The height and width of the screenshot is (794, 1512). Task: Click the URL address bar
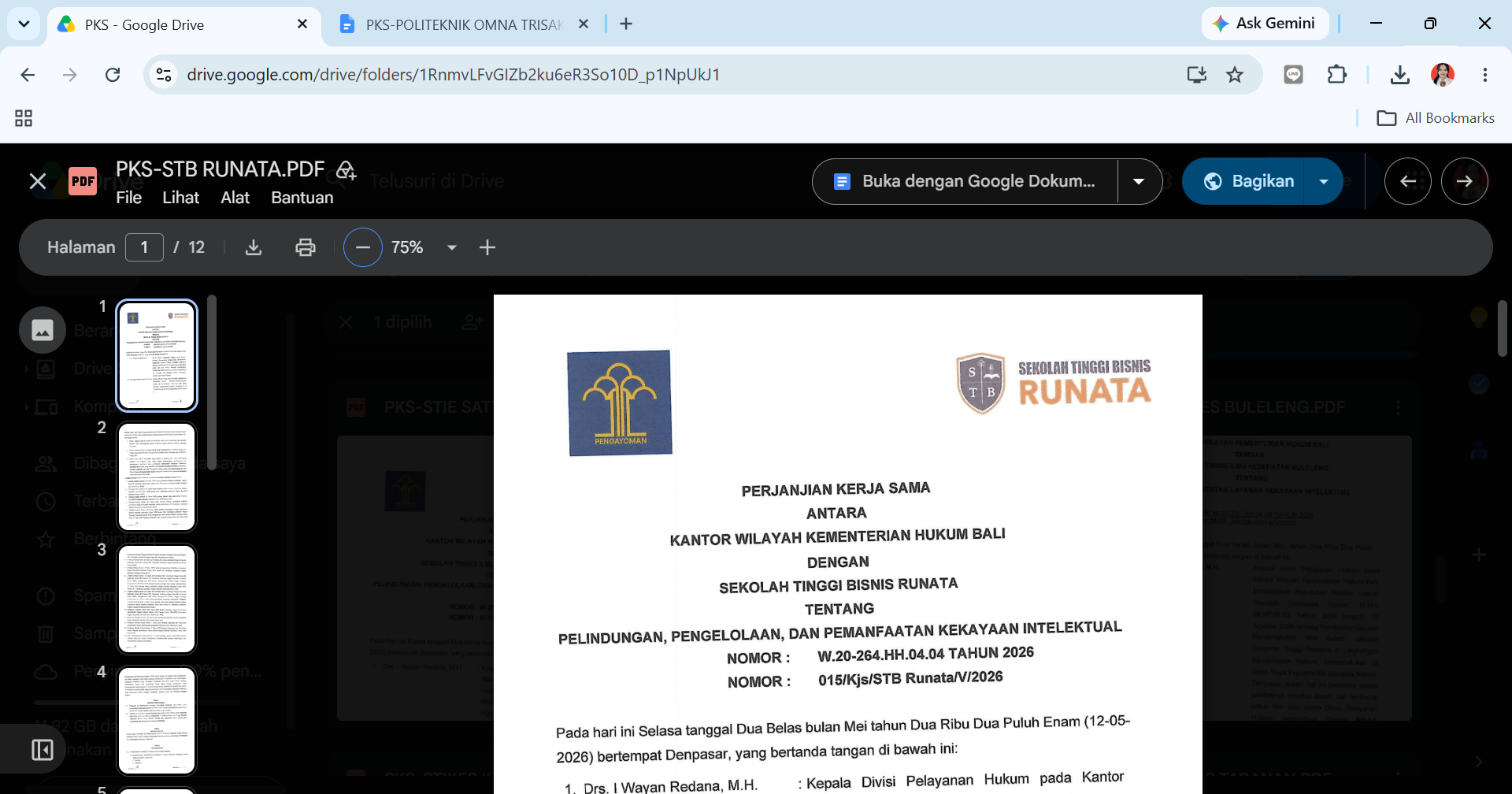(x=677, y=75)
